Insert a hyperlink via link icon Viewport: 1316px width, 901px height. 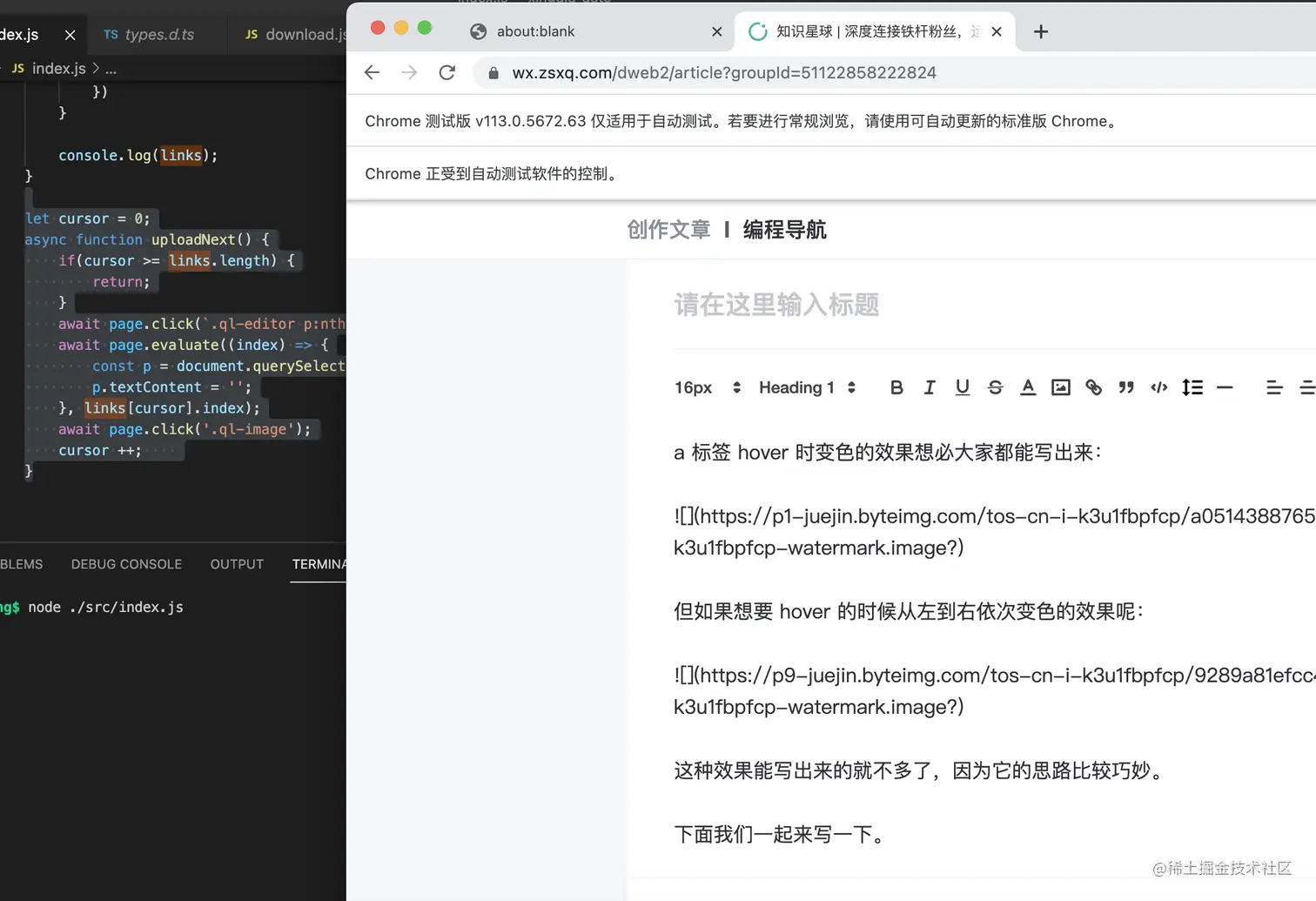(x=1093, y=387)
